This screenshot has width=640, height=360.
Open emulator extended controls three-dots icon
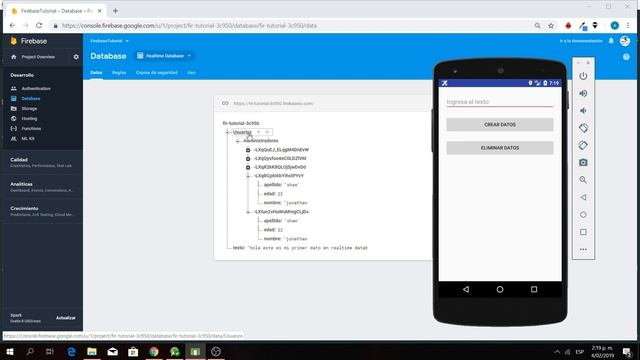pyautogui.click(x=583, y=249)
